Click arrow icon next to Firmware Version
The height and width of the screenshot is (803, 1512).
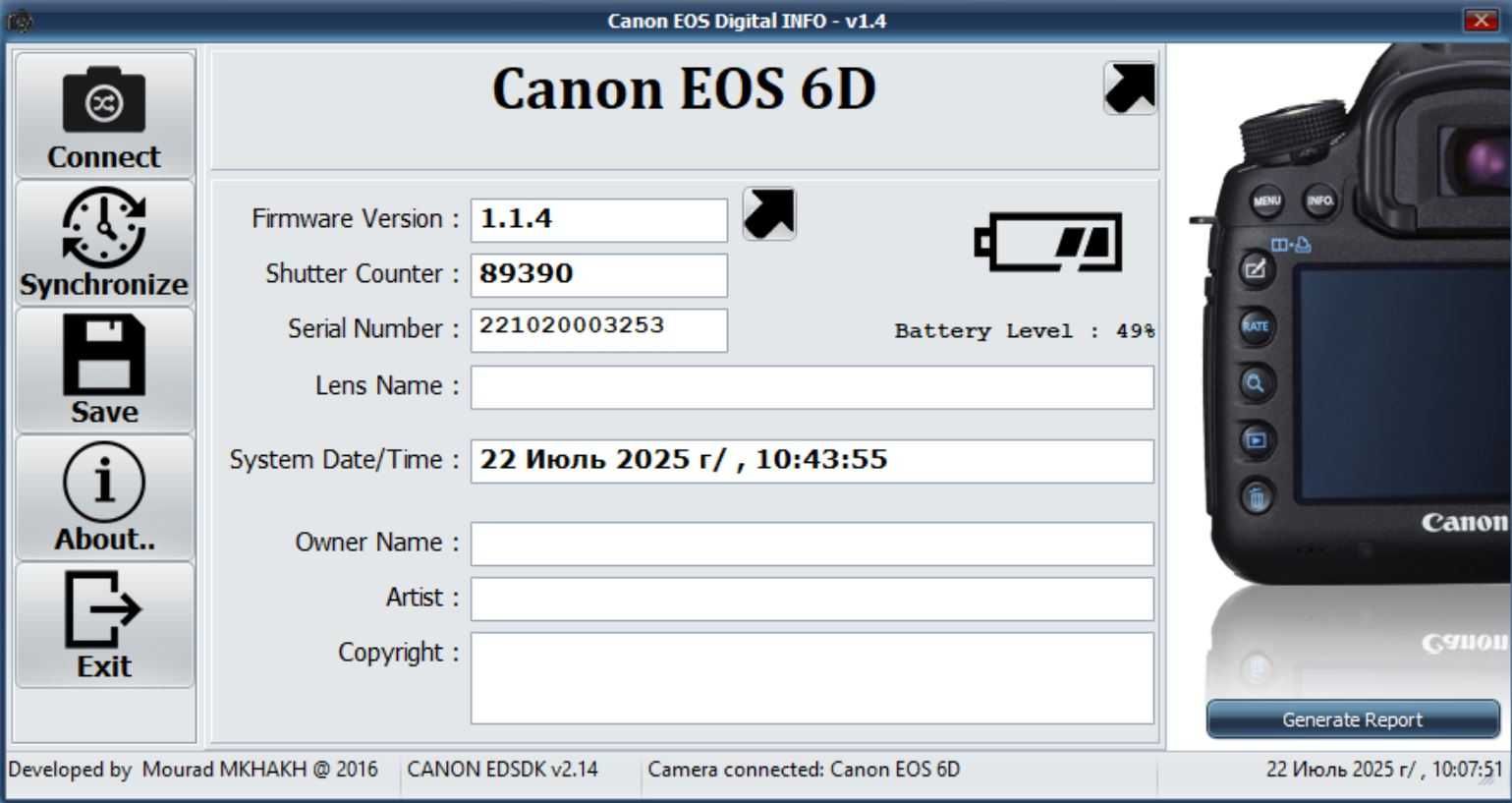[769, 213]
